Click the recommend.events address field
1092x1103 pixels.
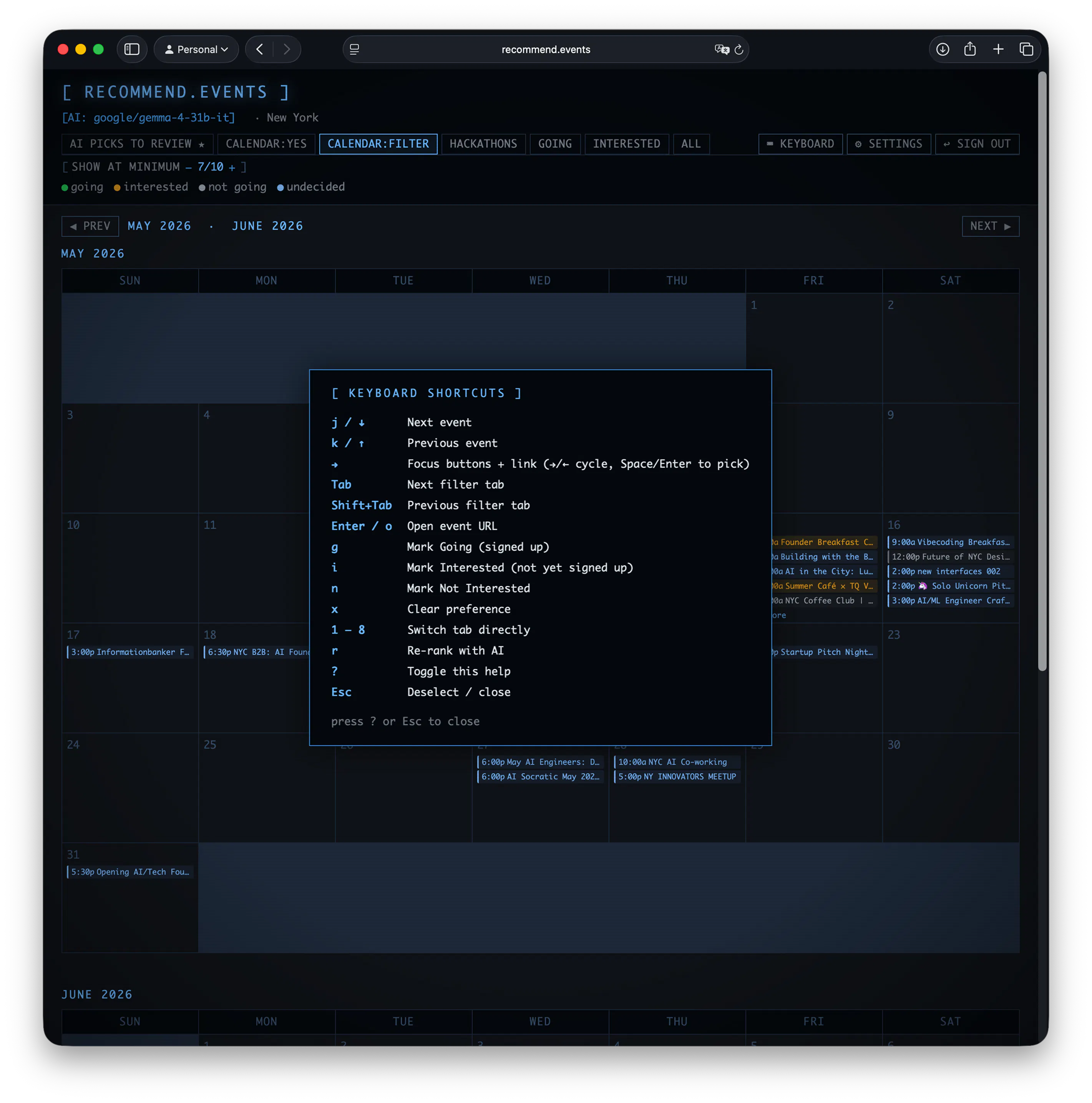(546, 50)
